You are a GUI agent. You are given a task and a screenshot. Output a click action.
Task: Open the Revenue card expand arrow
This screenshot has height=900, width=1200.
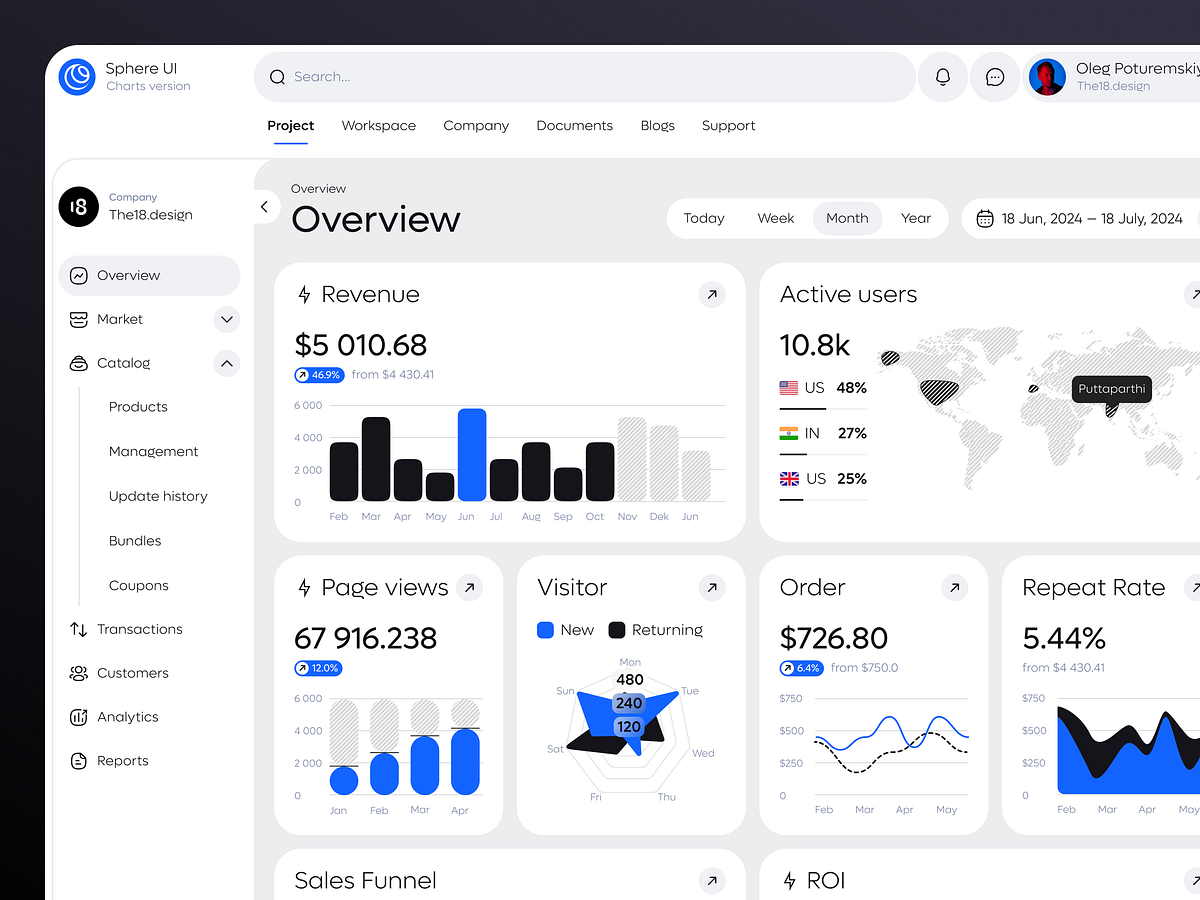click(712, 294)
